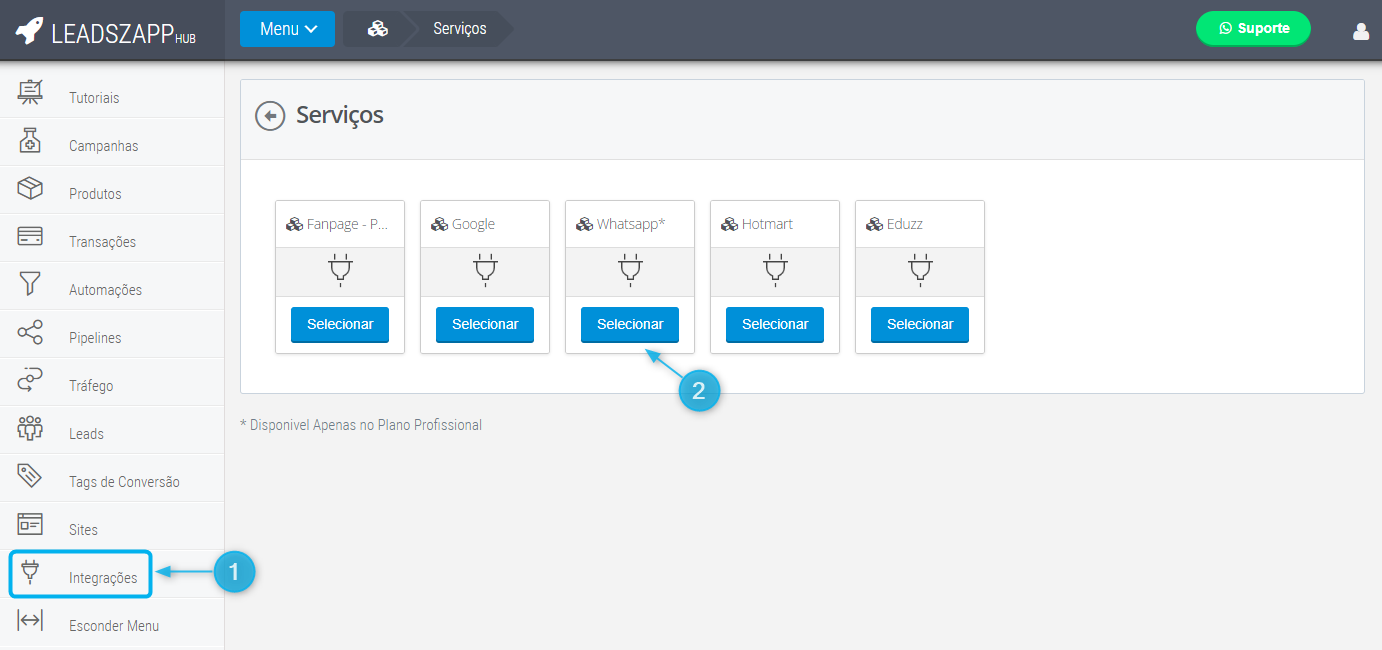Click the Tags de Conversão tag icon

point(30,477)
